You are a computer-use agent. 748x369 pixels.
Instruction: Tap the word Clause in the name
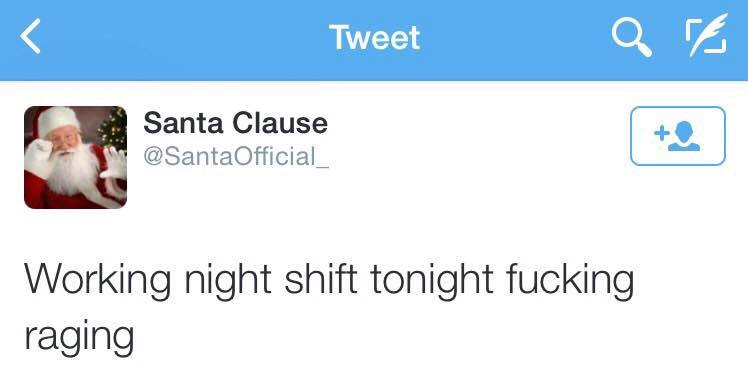281,123
